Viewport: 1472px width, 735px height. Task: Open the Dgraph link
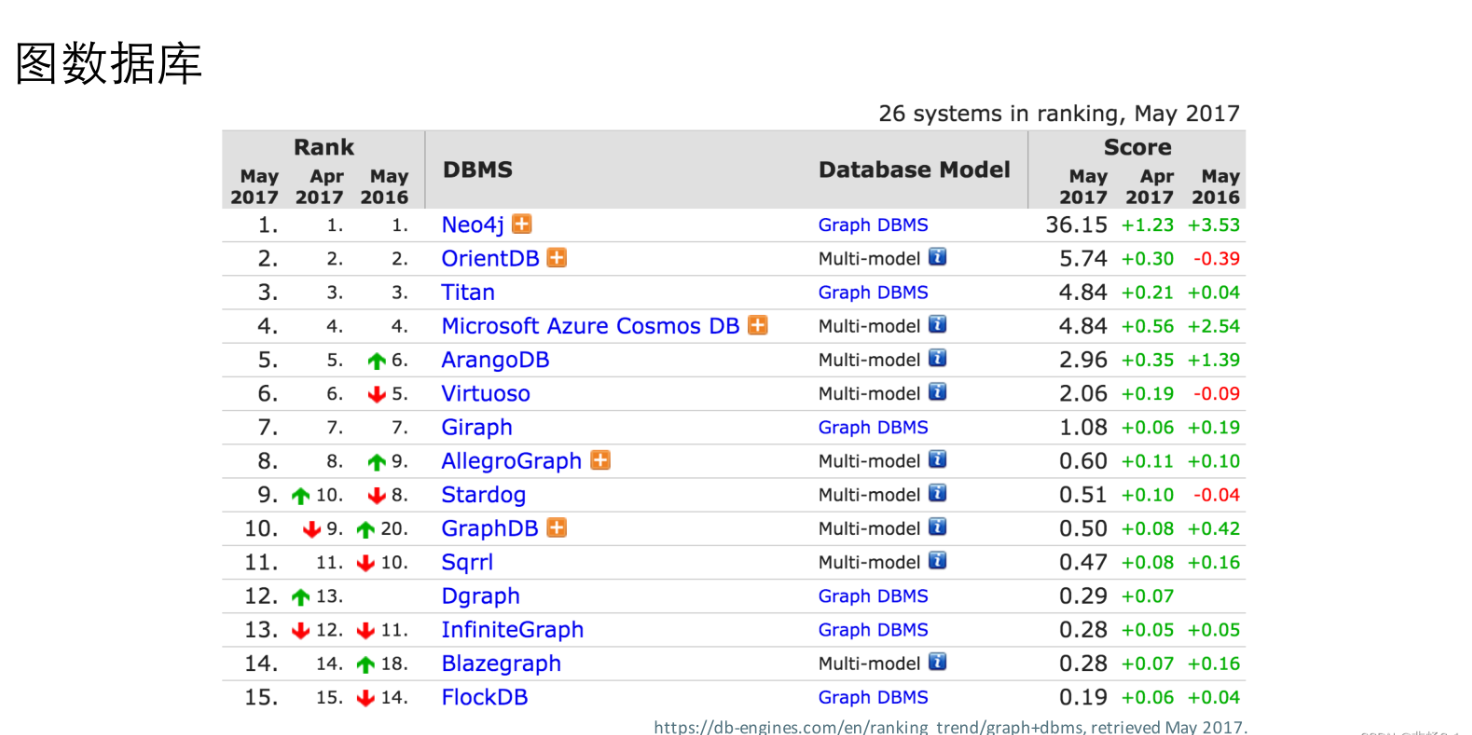point(481,596)
